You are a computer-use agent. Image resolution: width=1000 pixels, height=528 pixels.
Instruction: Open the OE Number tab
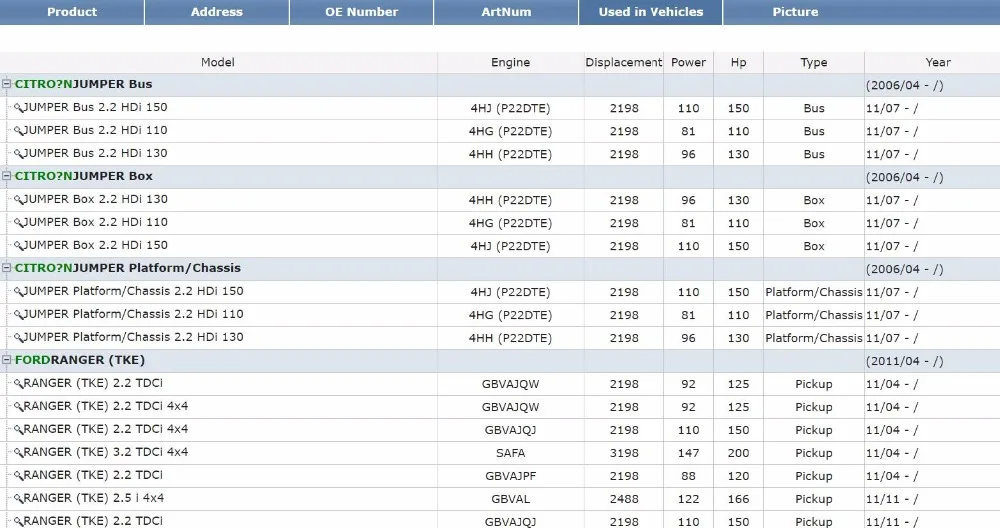362,12
